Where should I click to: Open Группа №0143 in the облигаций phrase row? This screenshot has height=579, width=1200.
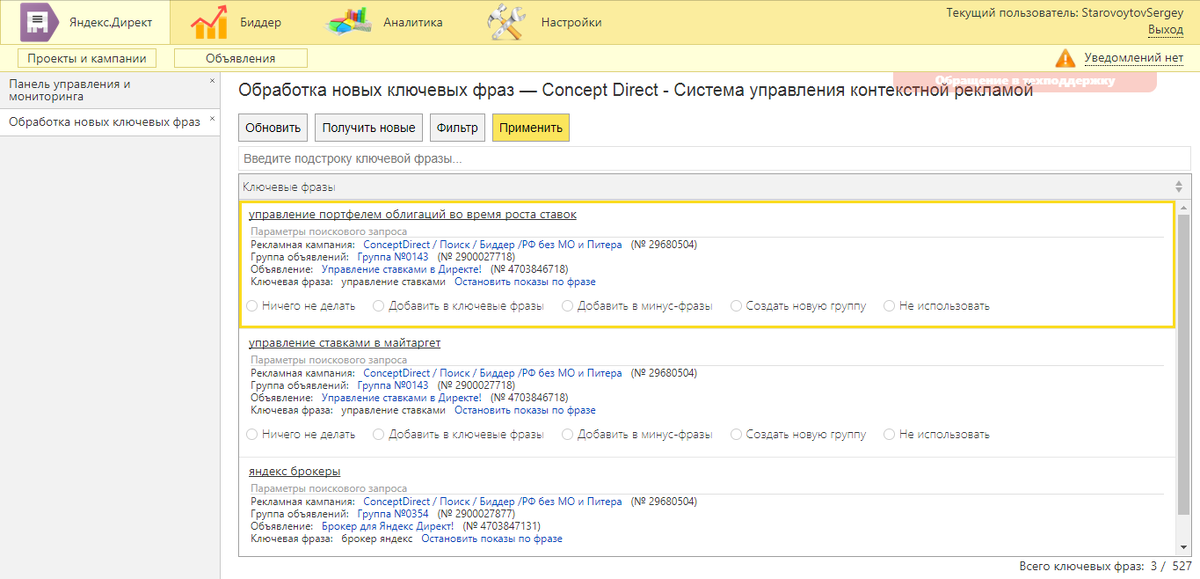point(393,257)
